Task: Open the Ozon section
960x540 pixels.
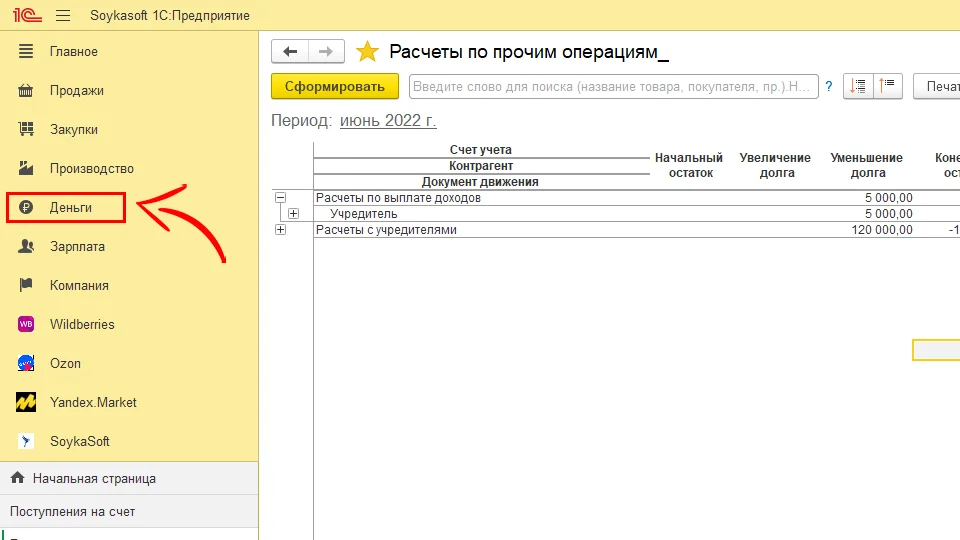Action: coord(65,363)
